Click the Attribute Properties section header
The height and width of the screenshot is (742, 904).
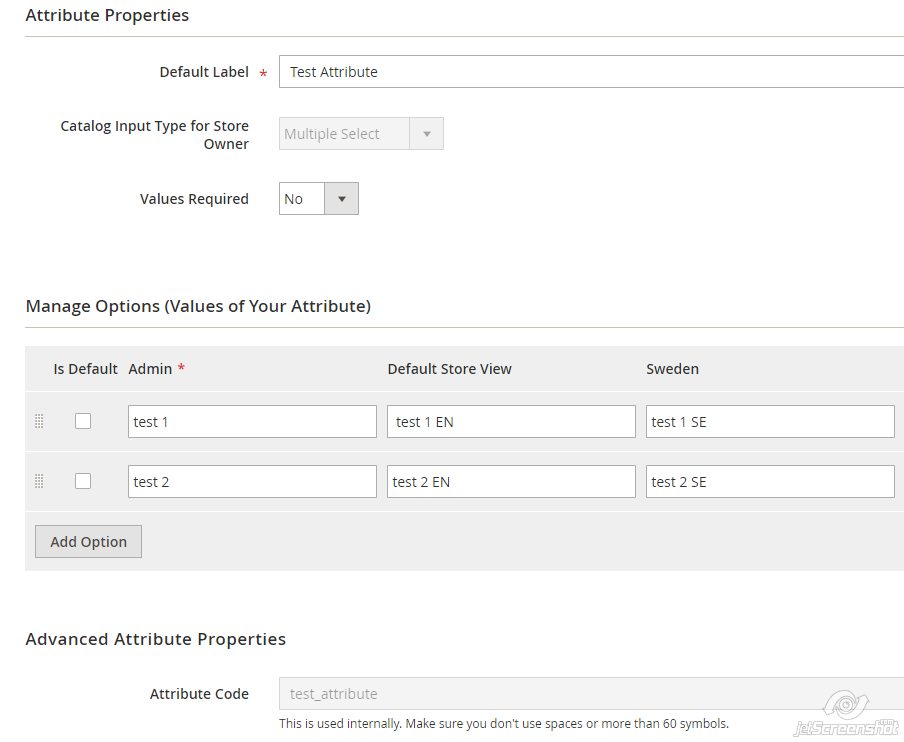(x=107, y=15)
